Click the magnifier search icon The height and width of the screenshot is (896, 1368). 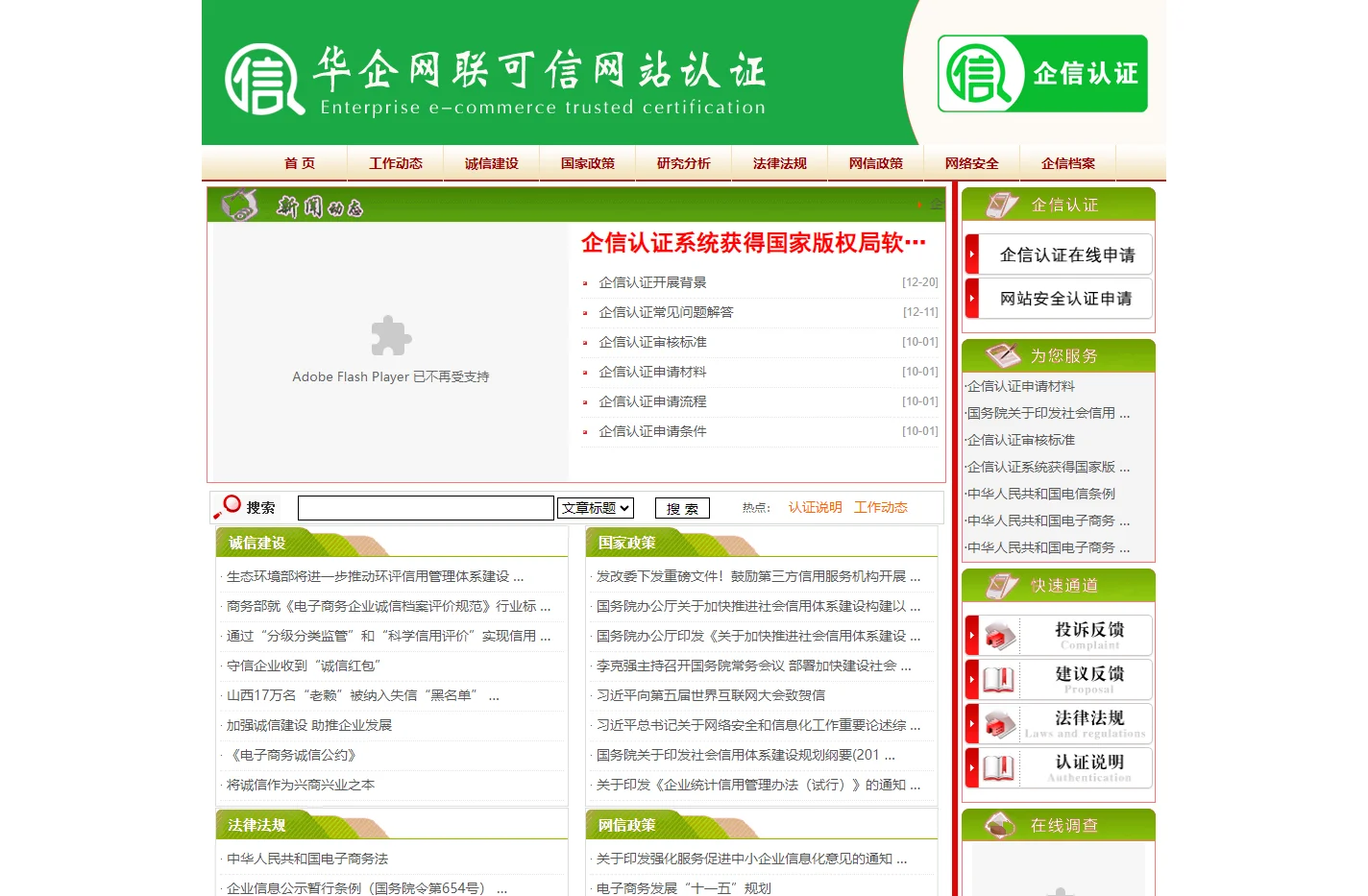point(228,507)
